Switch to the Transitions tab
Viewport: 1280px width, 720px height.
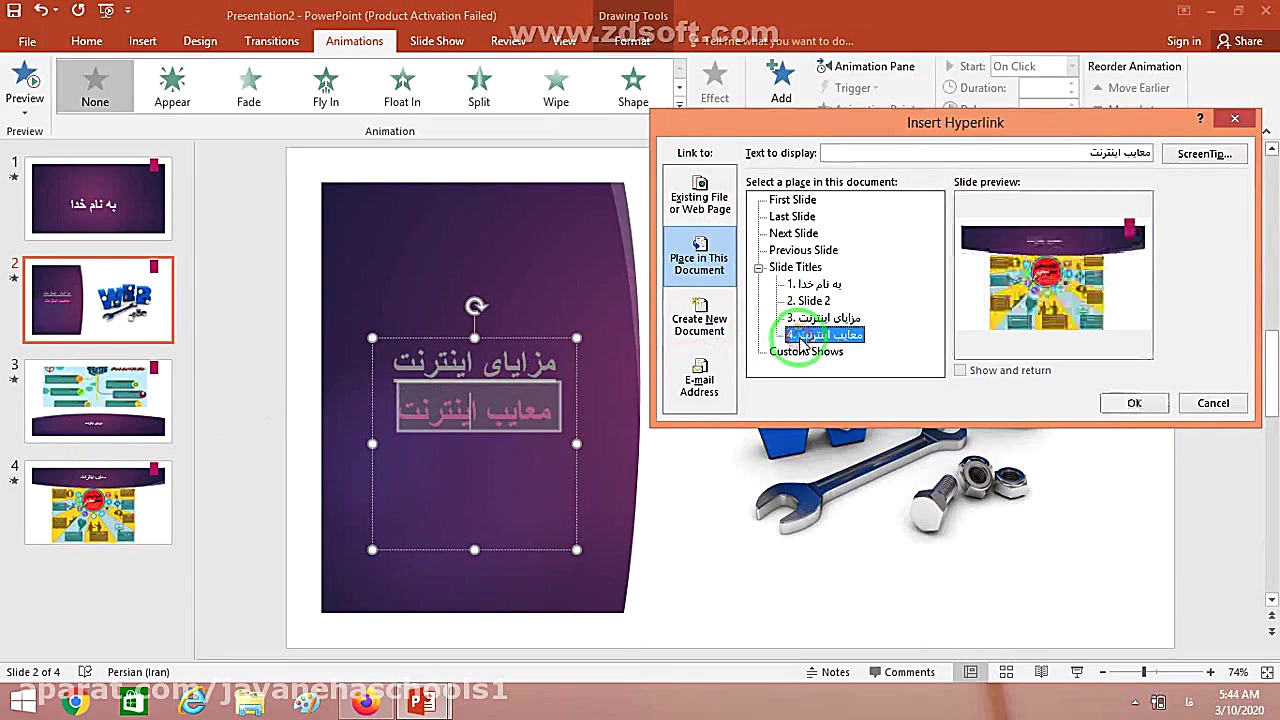point(271,41)
